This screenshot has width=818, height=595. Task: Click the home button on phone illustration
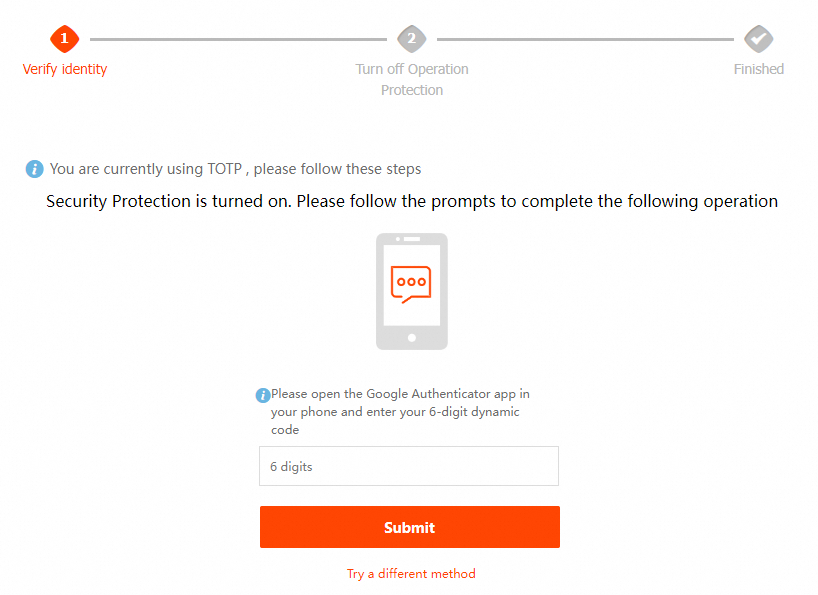click(411, 337)
